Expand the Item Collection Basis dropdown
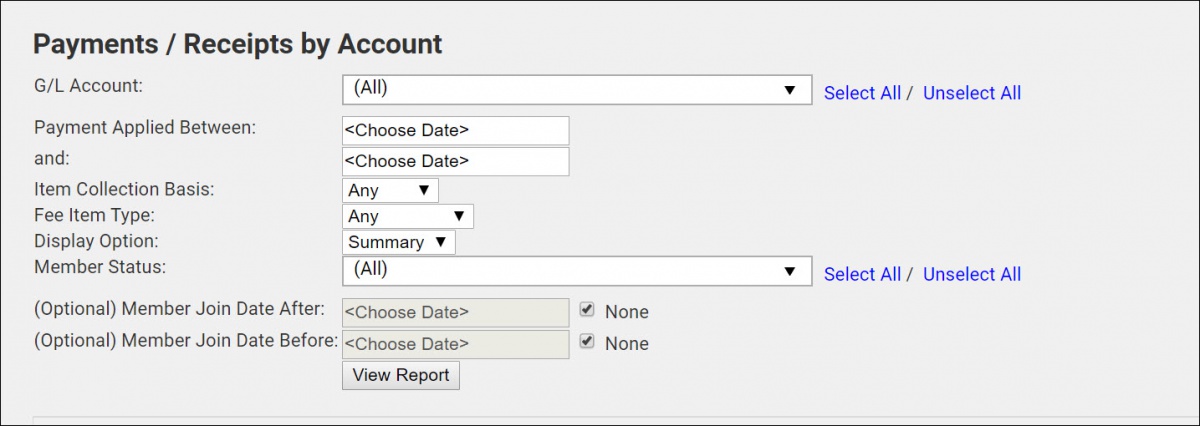 389,190
